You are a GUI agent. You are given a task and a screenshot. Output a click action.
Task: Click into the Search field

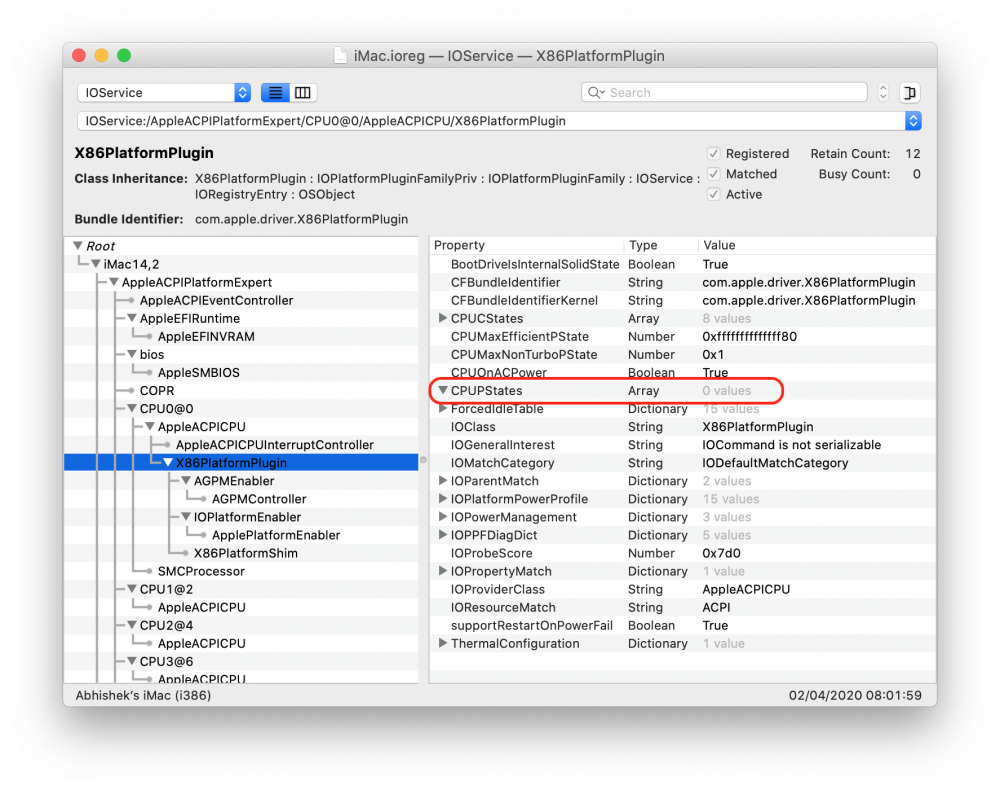[x=724, y=92]
